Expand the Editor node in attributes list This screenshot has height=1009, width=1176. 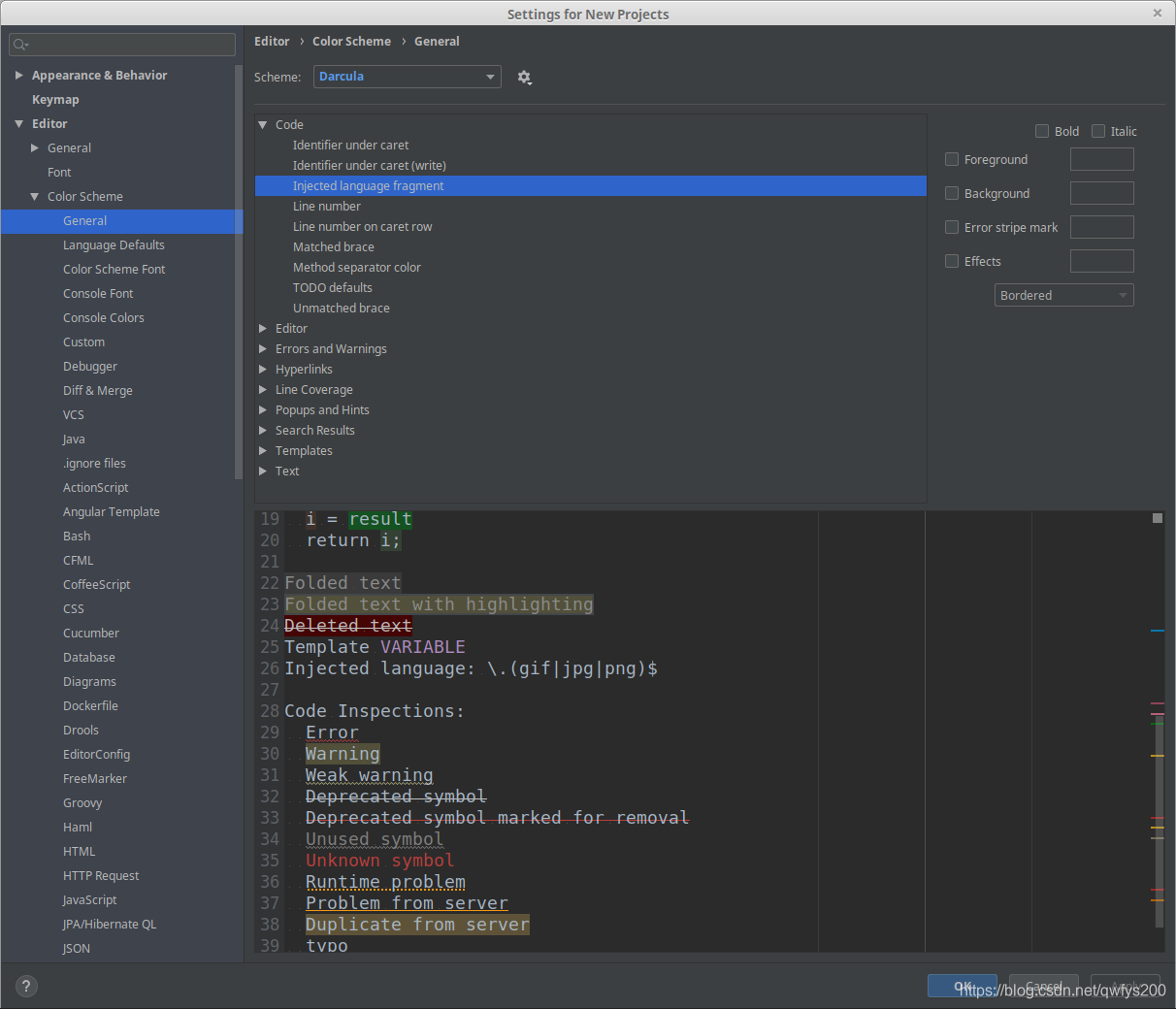262,329
